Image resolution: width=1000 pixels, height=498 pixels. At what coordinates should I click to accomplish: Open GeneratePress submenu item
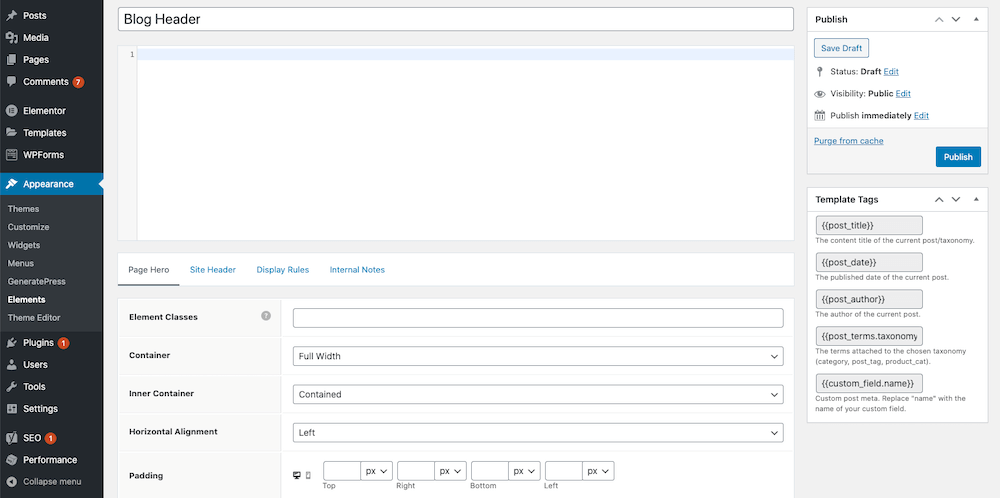[x=36, y=281]
